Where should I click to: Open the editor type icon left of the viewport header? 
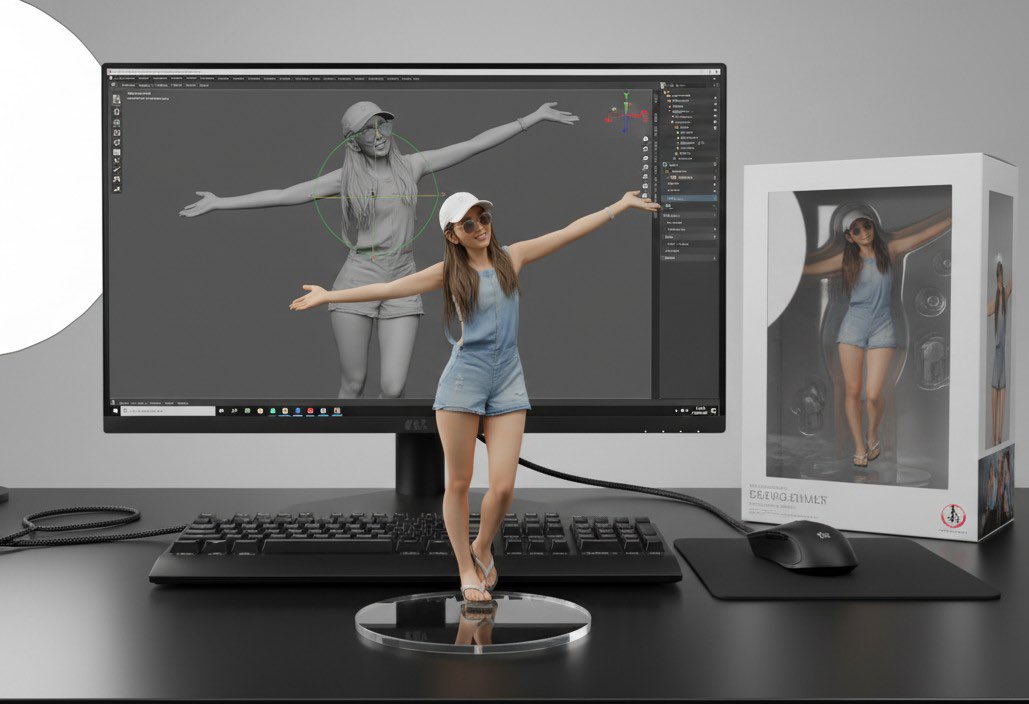113,85
